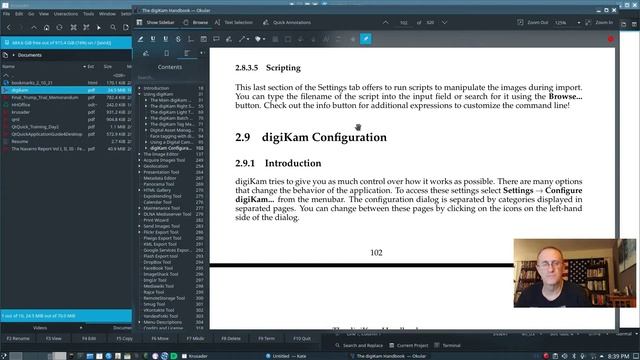Screen dimensions: 640x360
Task: Select Print Wizard in contents list
Action: point(156,220)
